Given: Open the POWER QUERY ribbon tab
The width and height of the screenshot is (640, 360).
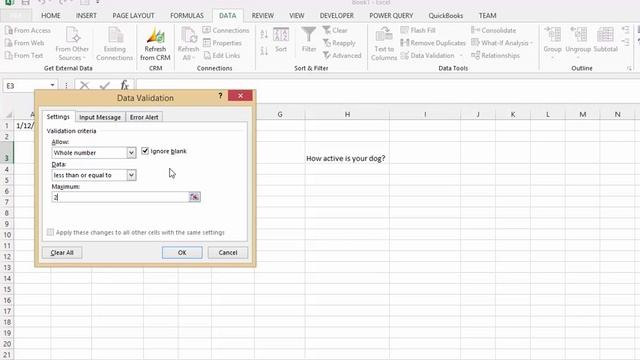Looking at the screenshot, I should pyautogui.click(x=391, y=16).
